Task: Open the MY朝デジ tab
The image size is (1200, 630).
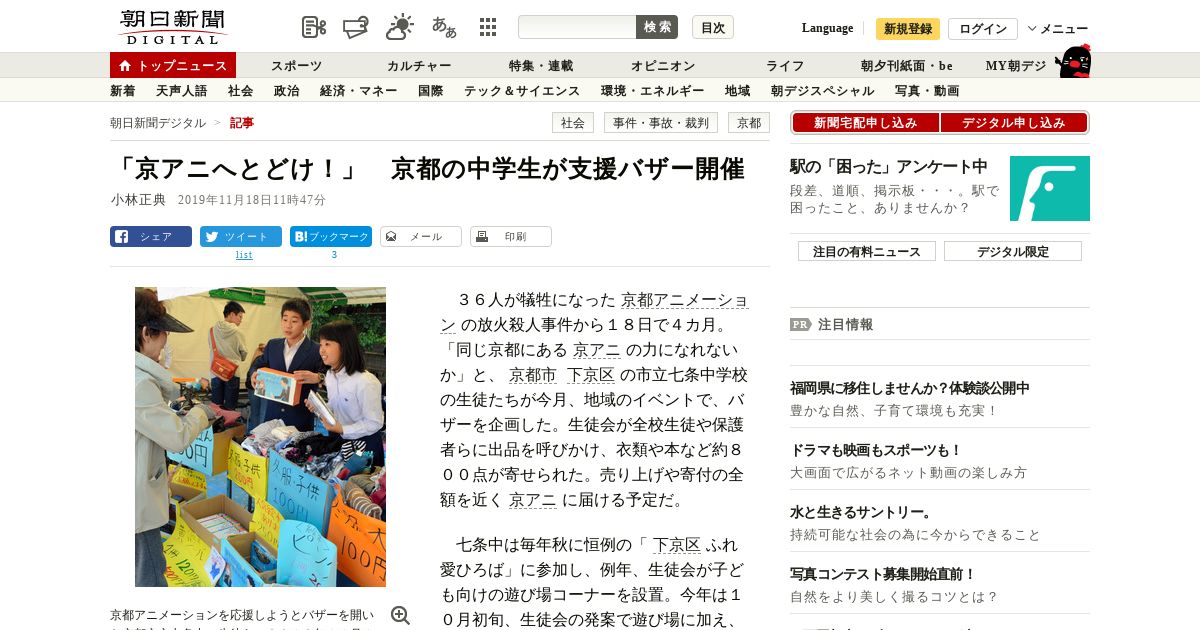Action: click(x=1016, y=66)
